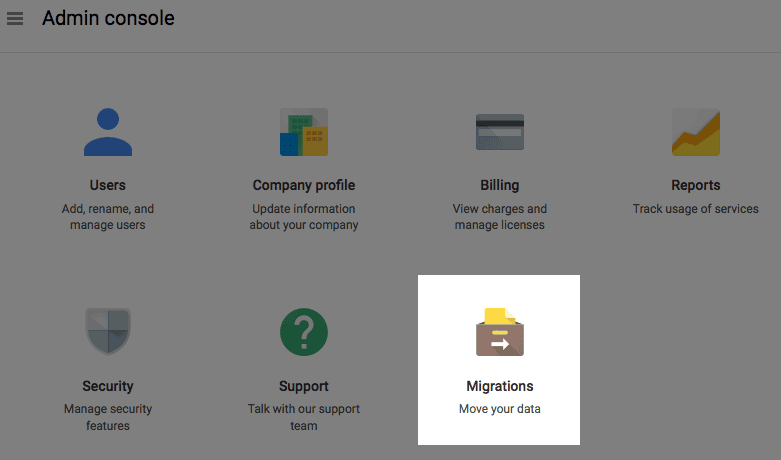
Task: Click the blue Users person icon
Action: [108, 132]
